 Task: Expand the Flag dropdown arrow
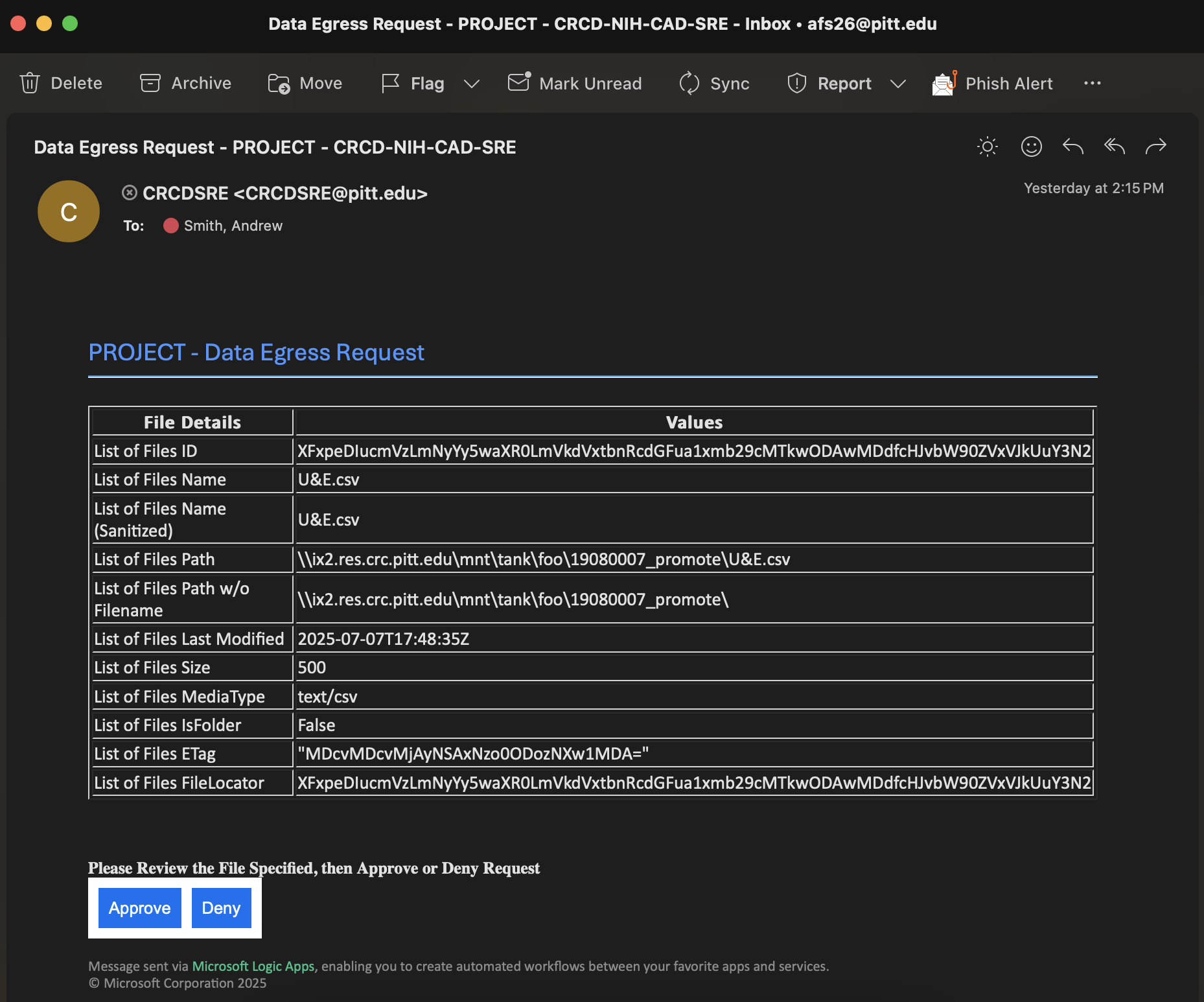point(472,84)
